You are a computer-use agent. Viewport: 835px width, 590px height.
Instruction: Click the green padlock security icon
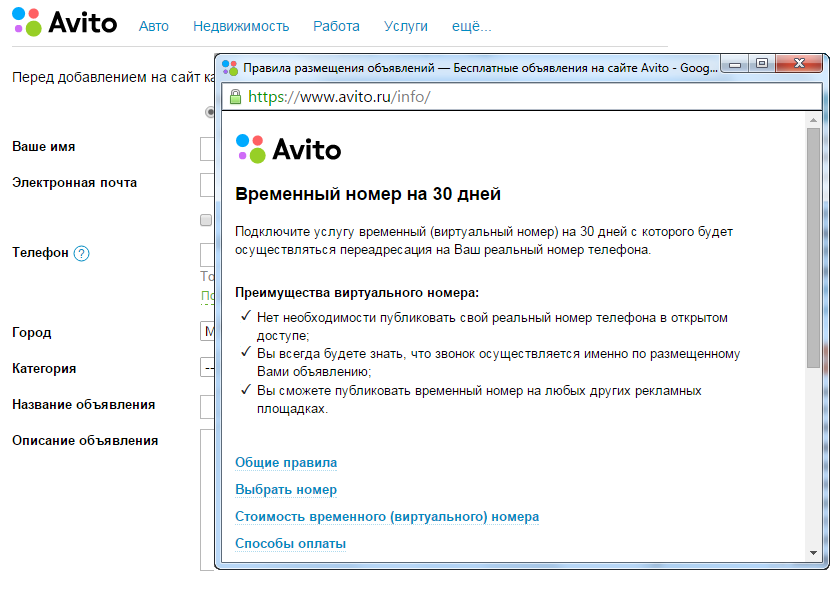(235, 97)
